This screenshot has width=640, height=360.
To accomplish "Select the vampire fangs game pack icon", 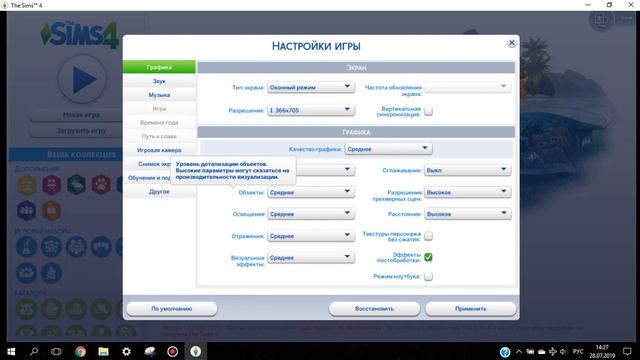I will (101, 247).
